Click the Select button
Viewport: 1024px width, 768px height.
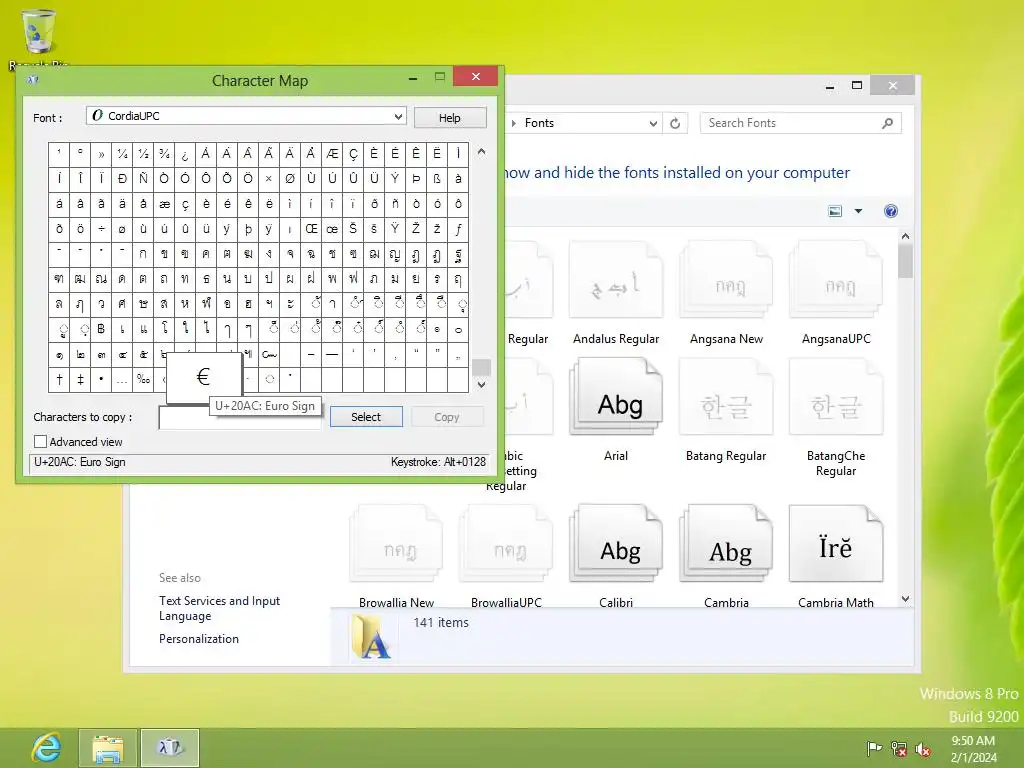(x=366, y=417)
